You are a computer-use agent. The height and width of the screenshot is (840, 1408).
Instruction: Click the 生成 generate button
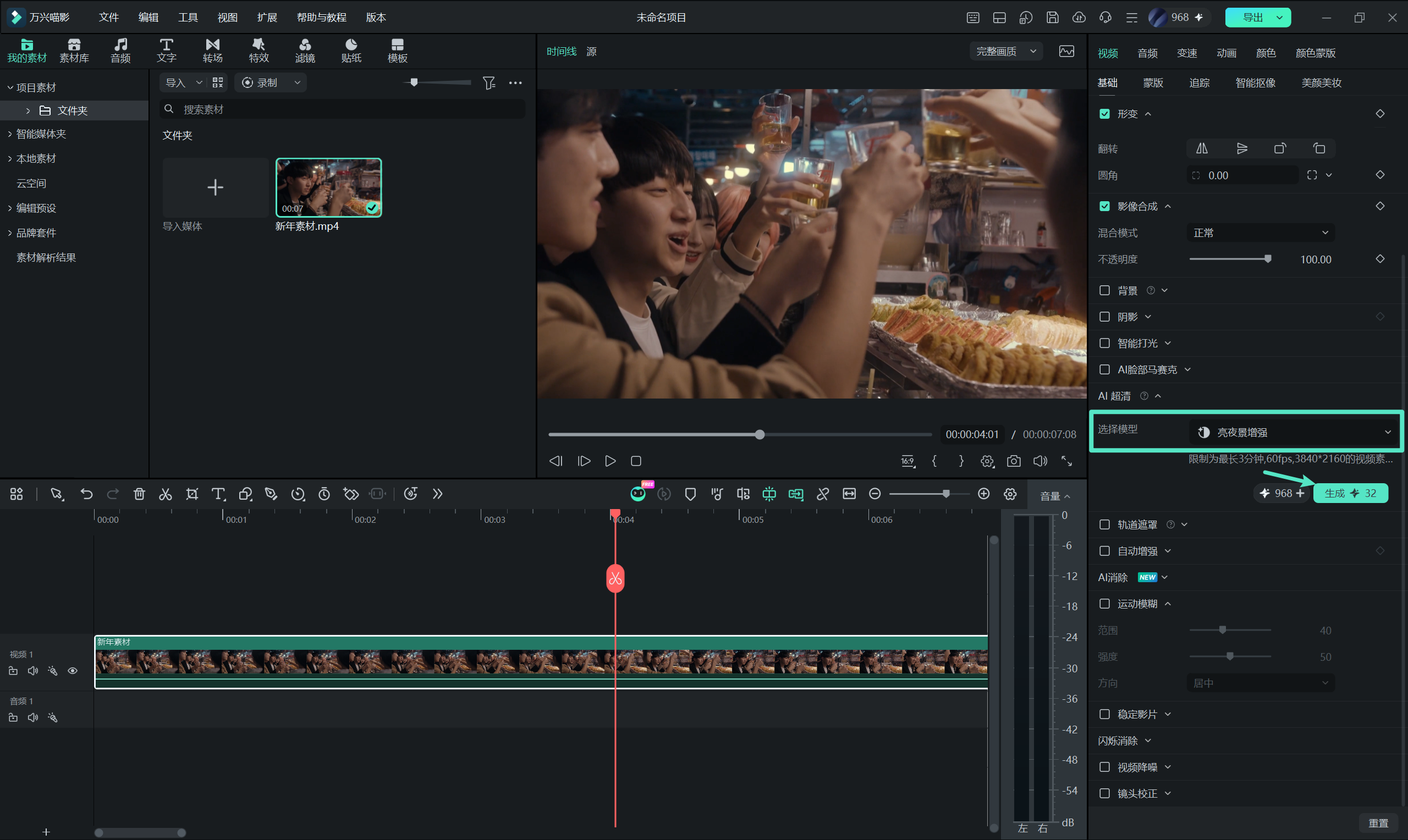[1350, 493]
